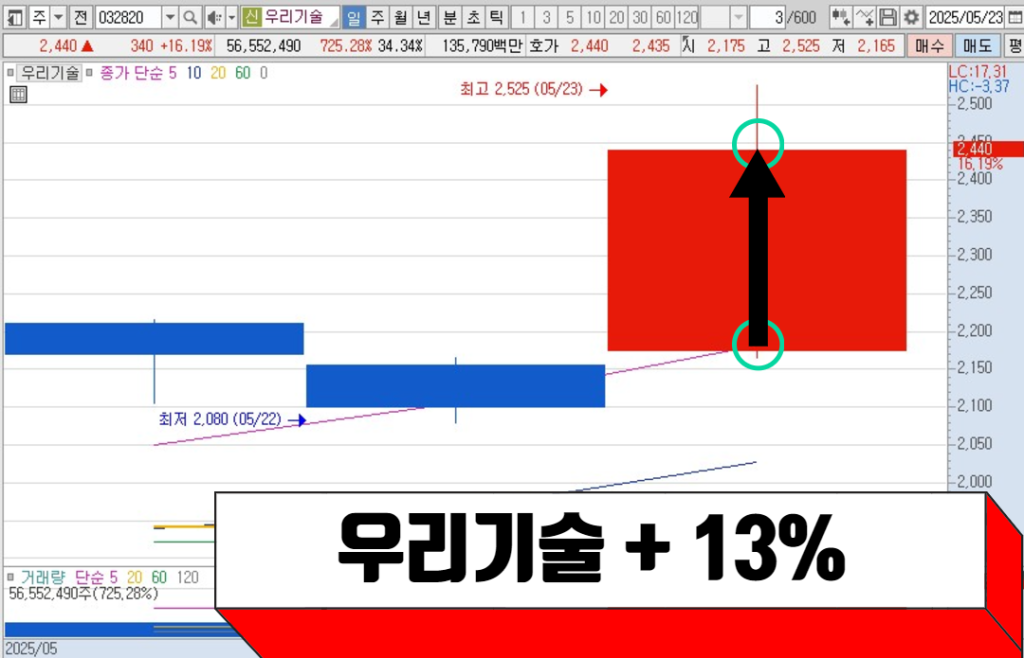Screen dimensions: 1024x658
Task: Open chart settings gear icon
Action: 911,17
